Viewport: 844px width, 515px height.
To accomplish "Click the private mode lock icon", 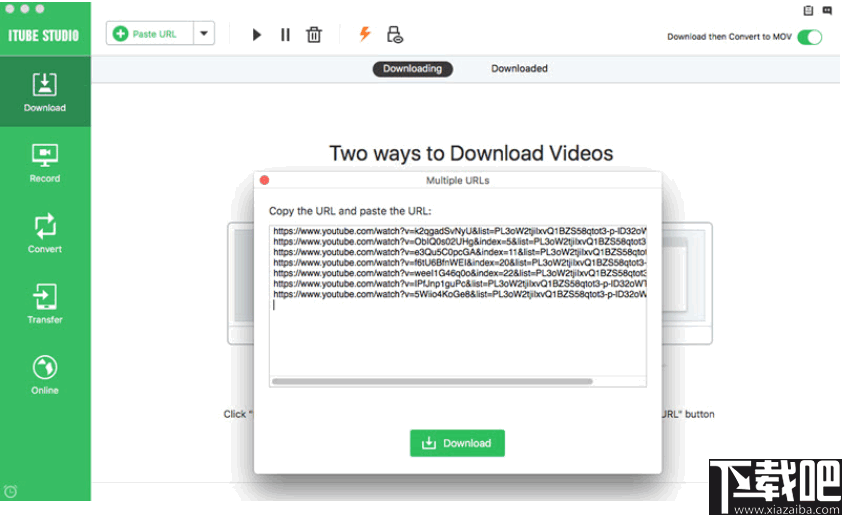I will click(x=395, y=34).
